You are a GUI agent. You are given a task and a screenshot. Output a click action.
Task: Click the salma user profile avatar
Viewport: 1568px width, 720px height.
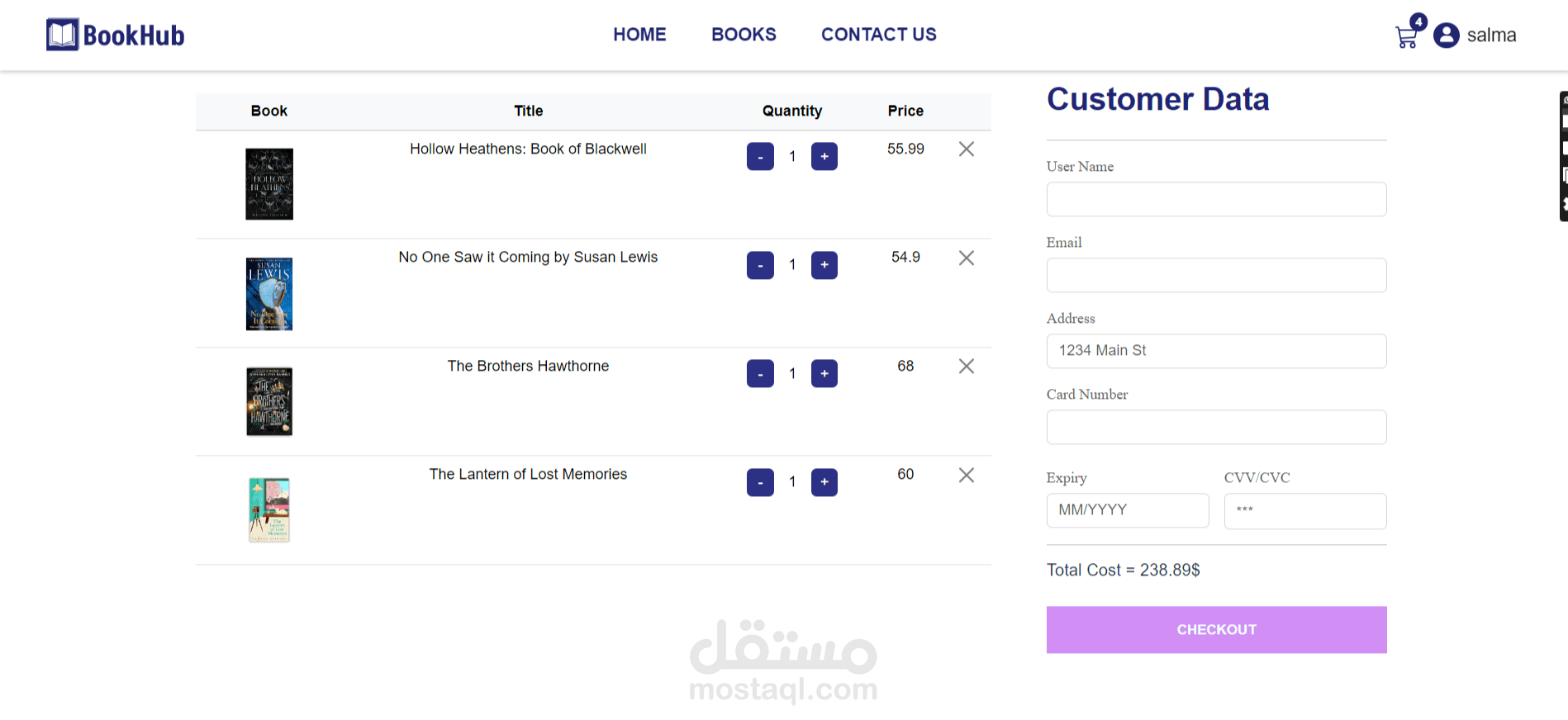(x=1447, y=36)
